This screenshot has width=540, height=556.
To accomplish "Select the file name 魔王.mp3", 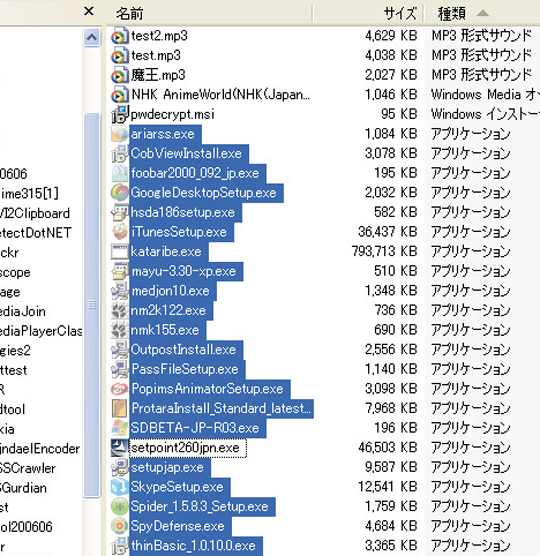I will pyautogui.click(x=158, y=75).
